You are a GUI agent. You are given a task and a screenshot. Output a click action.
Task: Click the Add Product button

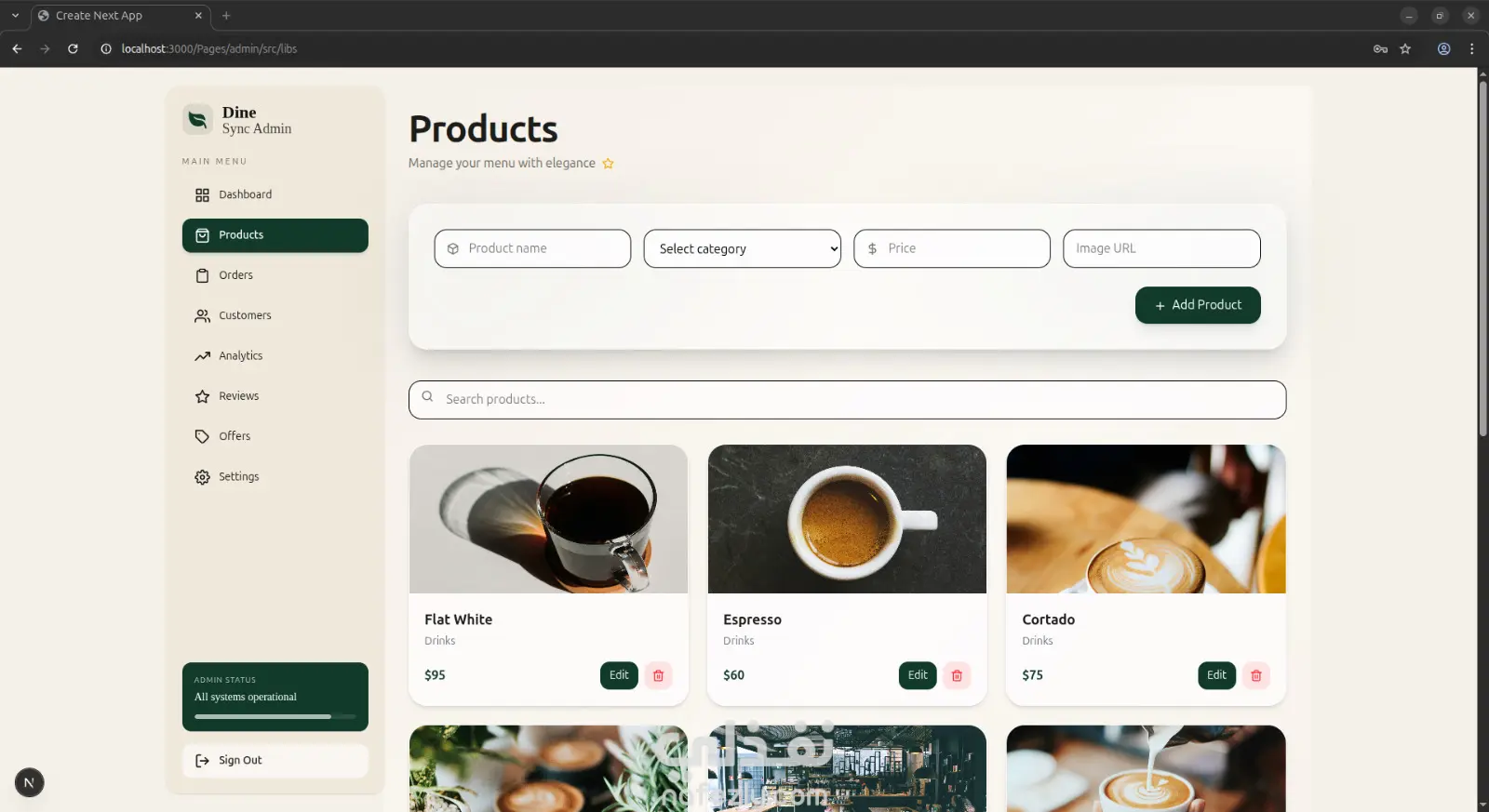point(1198,305)
